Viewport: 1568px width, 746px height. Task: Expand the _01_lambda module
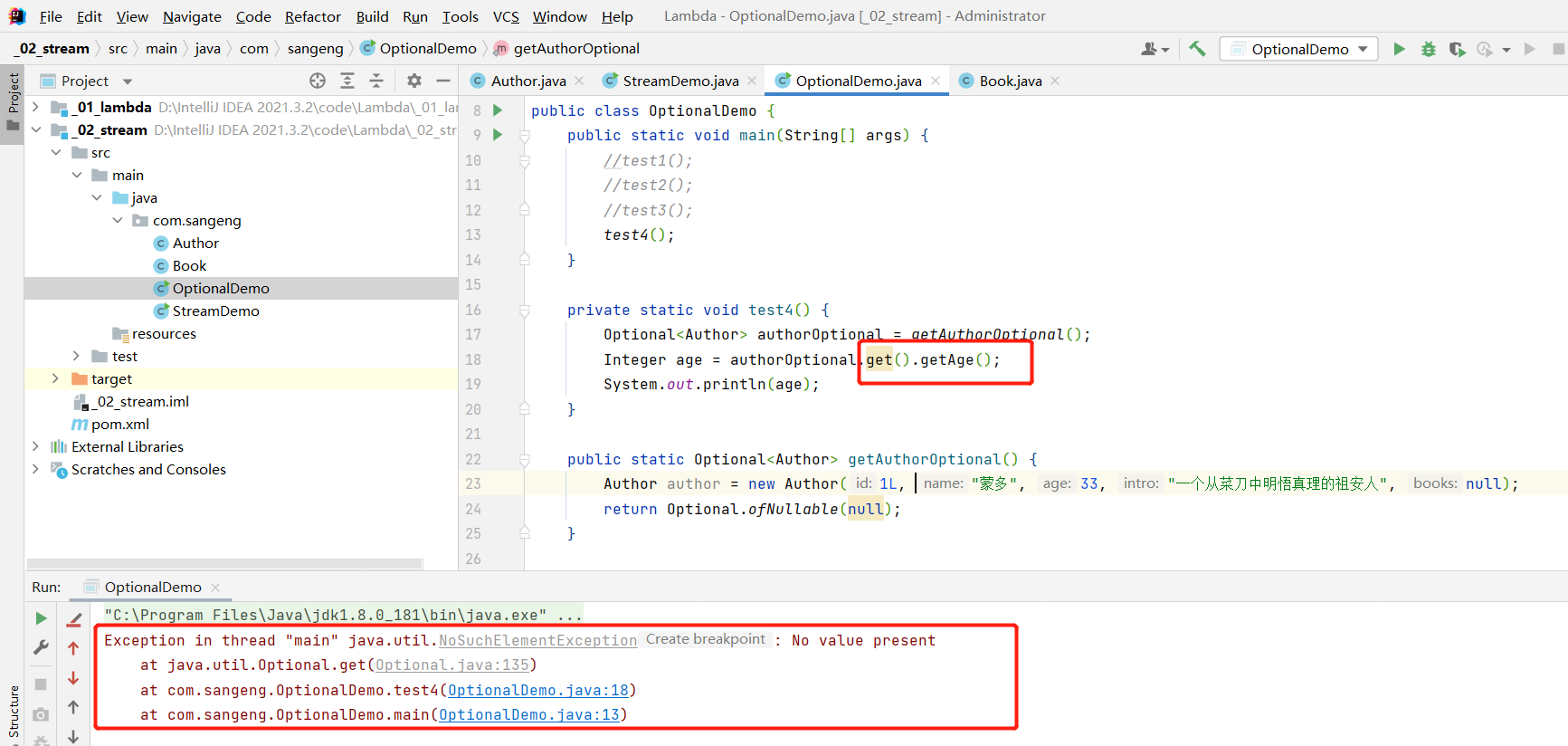35,107
